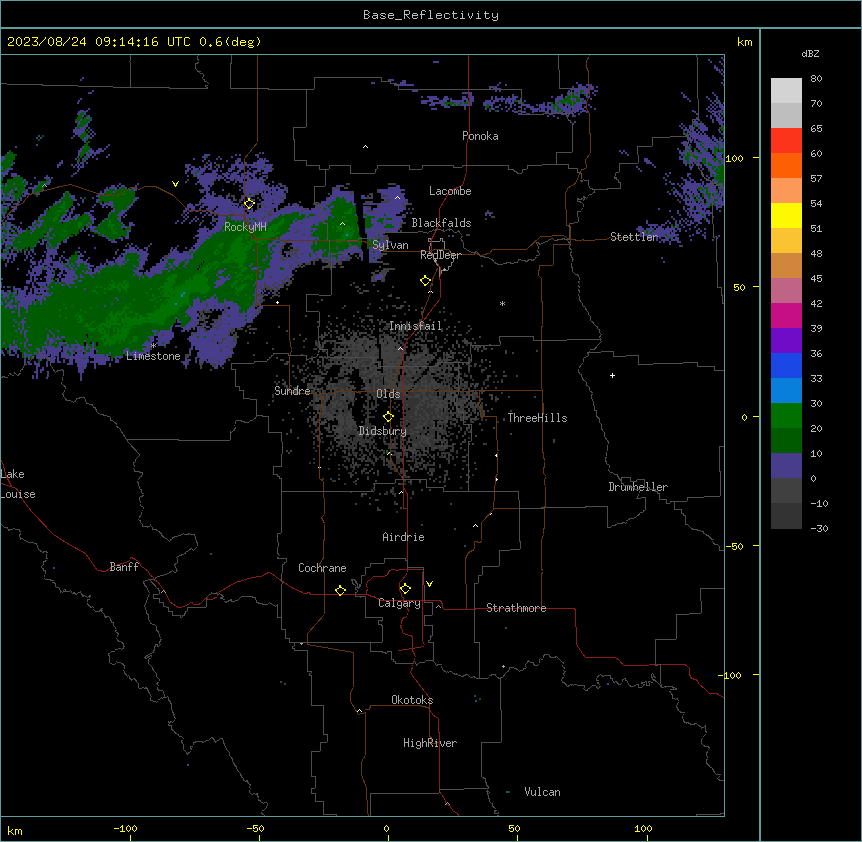Click the HighRiver label
The height and width of the screenshot is (842, 862).
coord(430,743)
